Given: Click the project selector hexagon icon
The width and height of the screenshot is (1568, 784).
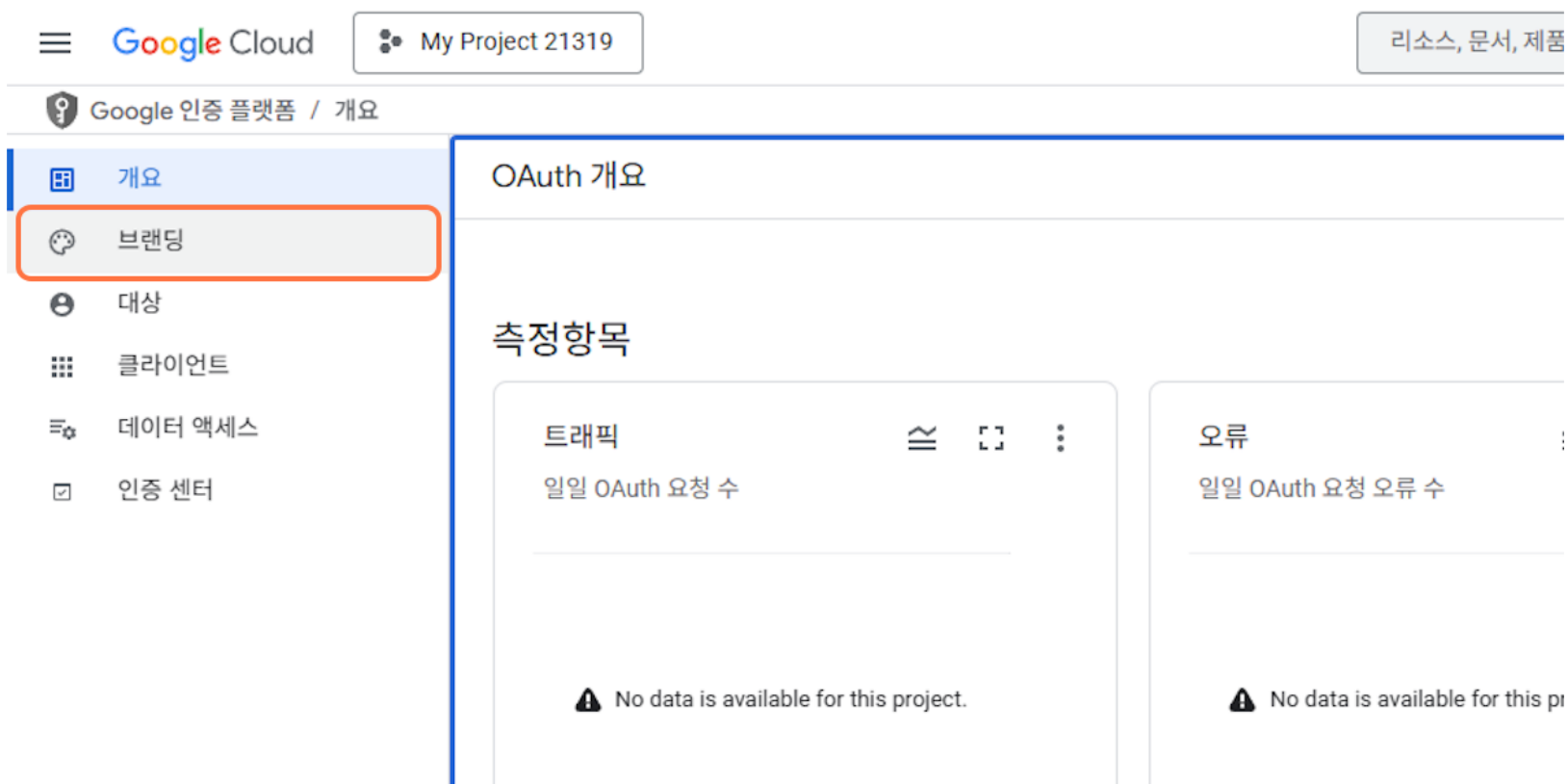Looking at the screenshot, I should (x=390, y=41).
